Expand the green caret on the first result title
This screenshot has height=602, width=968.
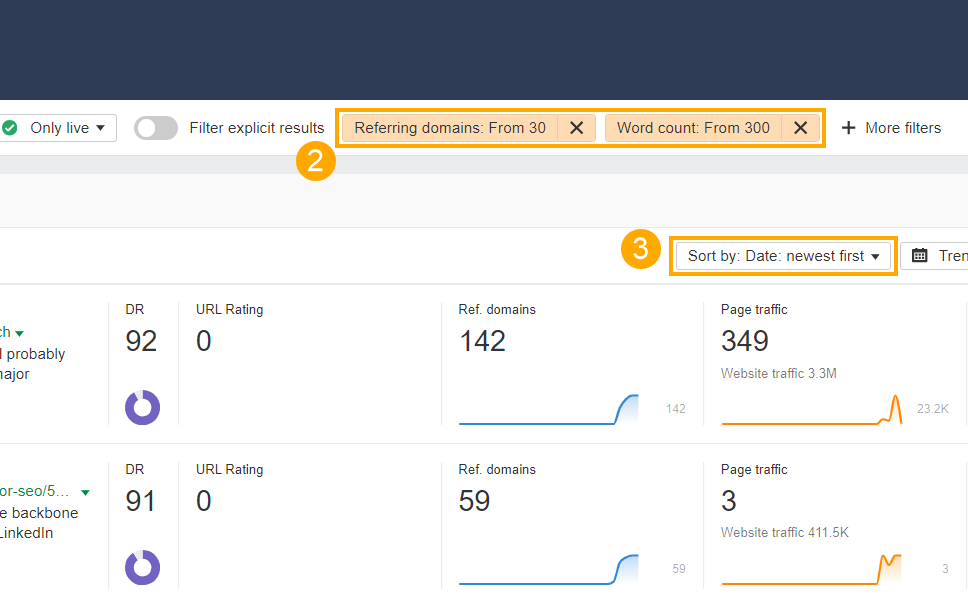(20, 331)
